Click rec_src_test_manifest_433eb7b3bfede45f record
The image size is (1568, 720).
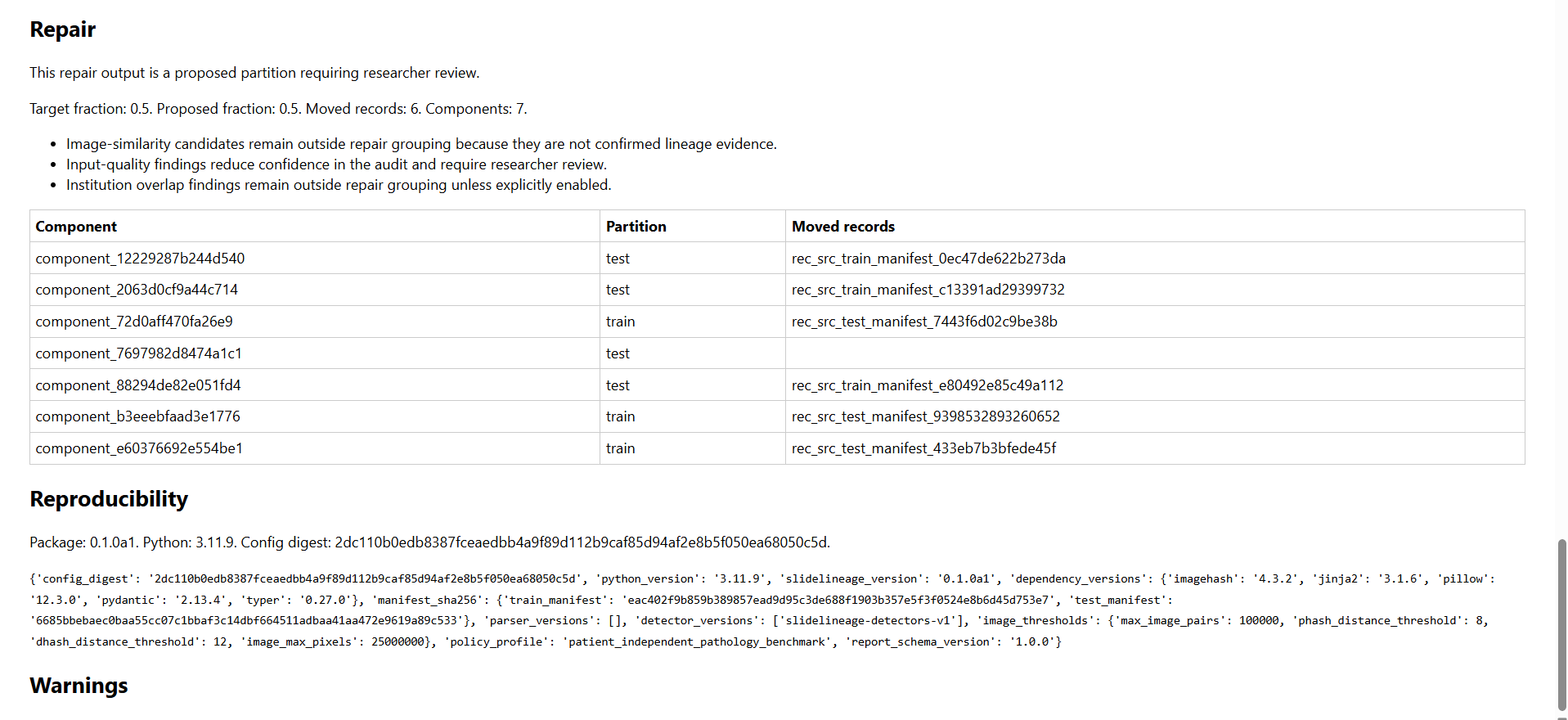click(923, 448)
